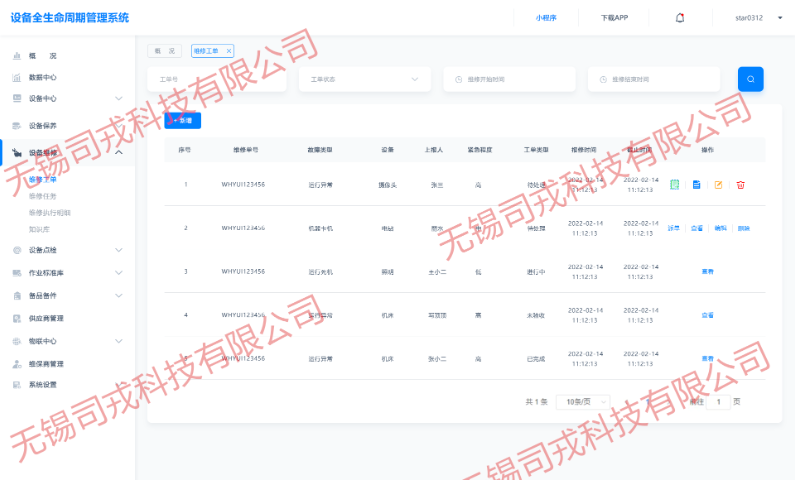Open the 10条/页 page size dropdown

[582, 401]
